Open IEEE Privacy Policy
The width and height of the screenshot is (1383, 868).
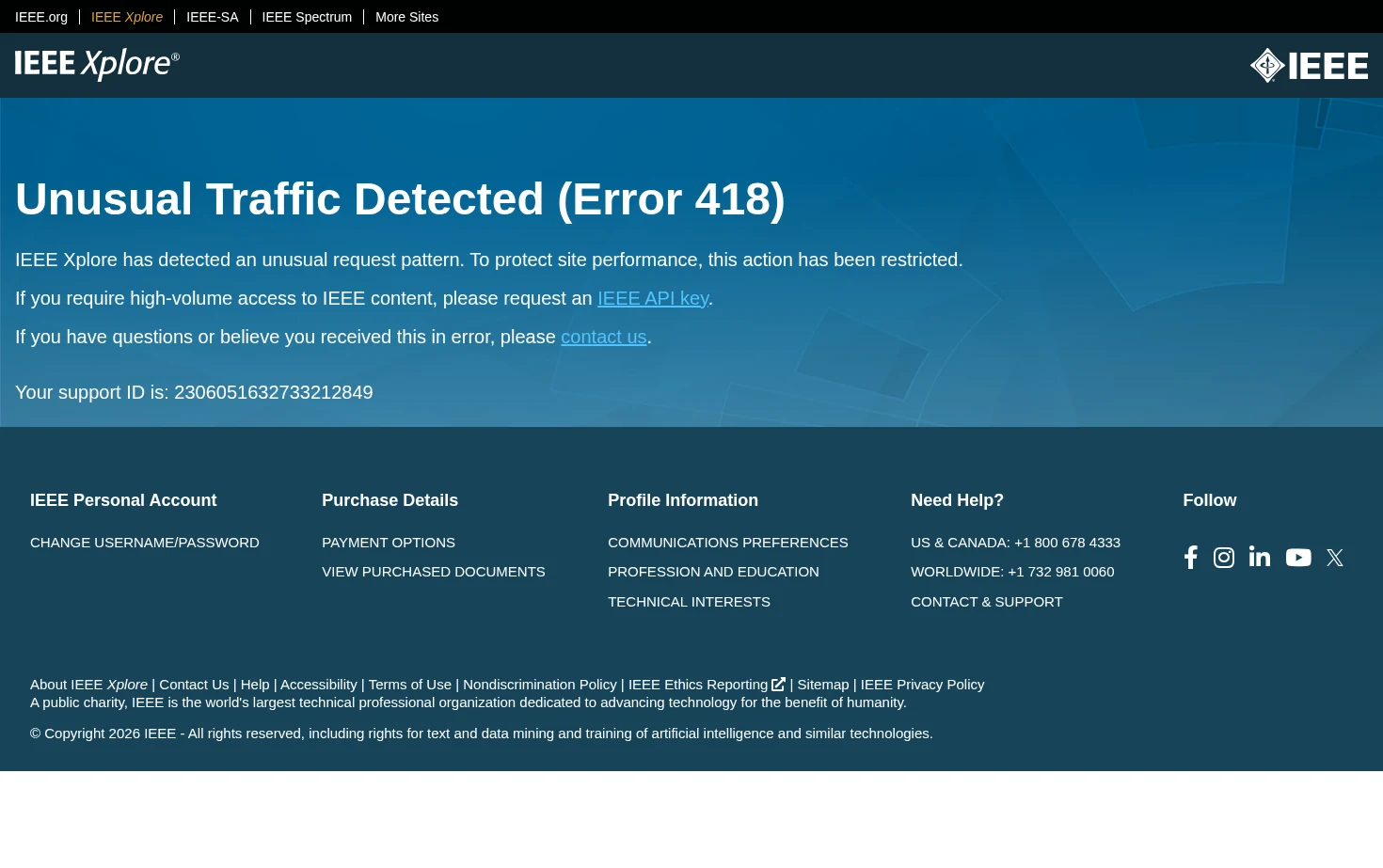923,685
